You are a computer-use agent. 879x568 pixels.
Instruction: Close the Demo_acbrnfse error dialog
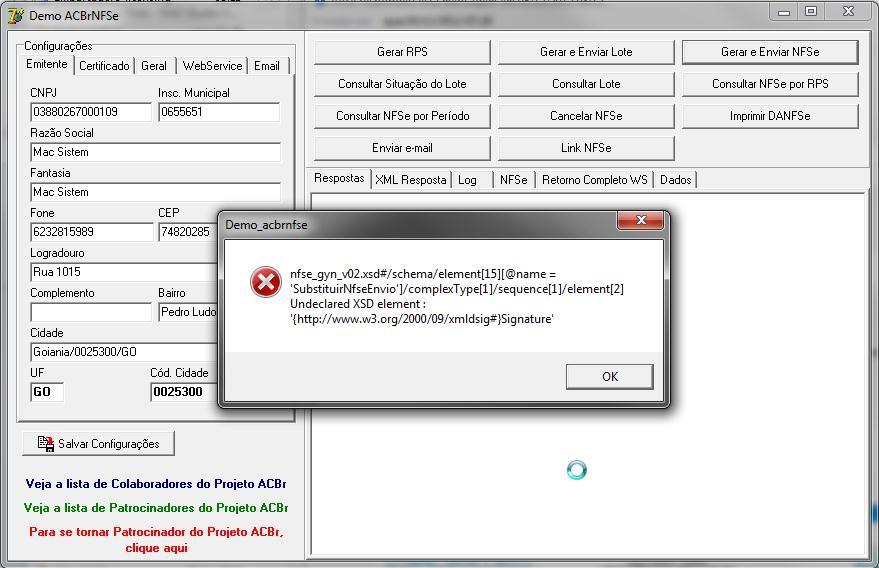640,220
